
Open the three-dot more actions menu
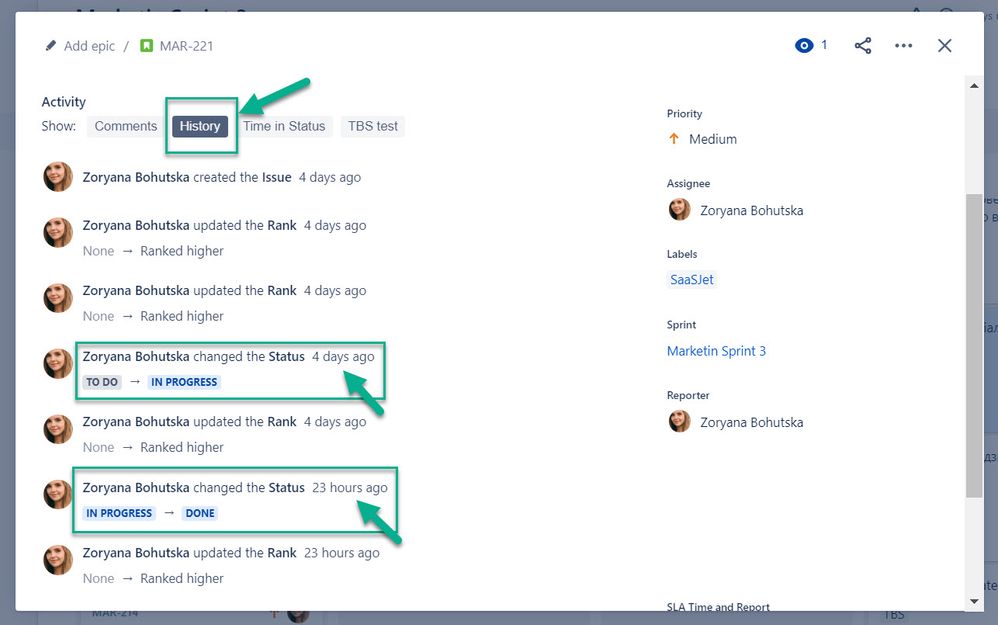[x=903, y=46]
